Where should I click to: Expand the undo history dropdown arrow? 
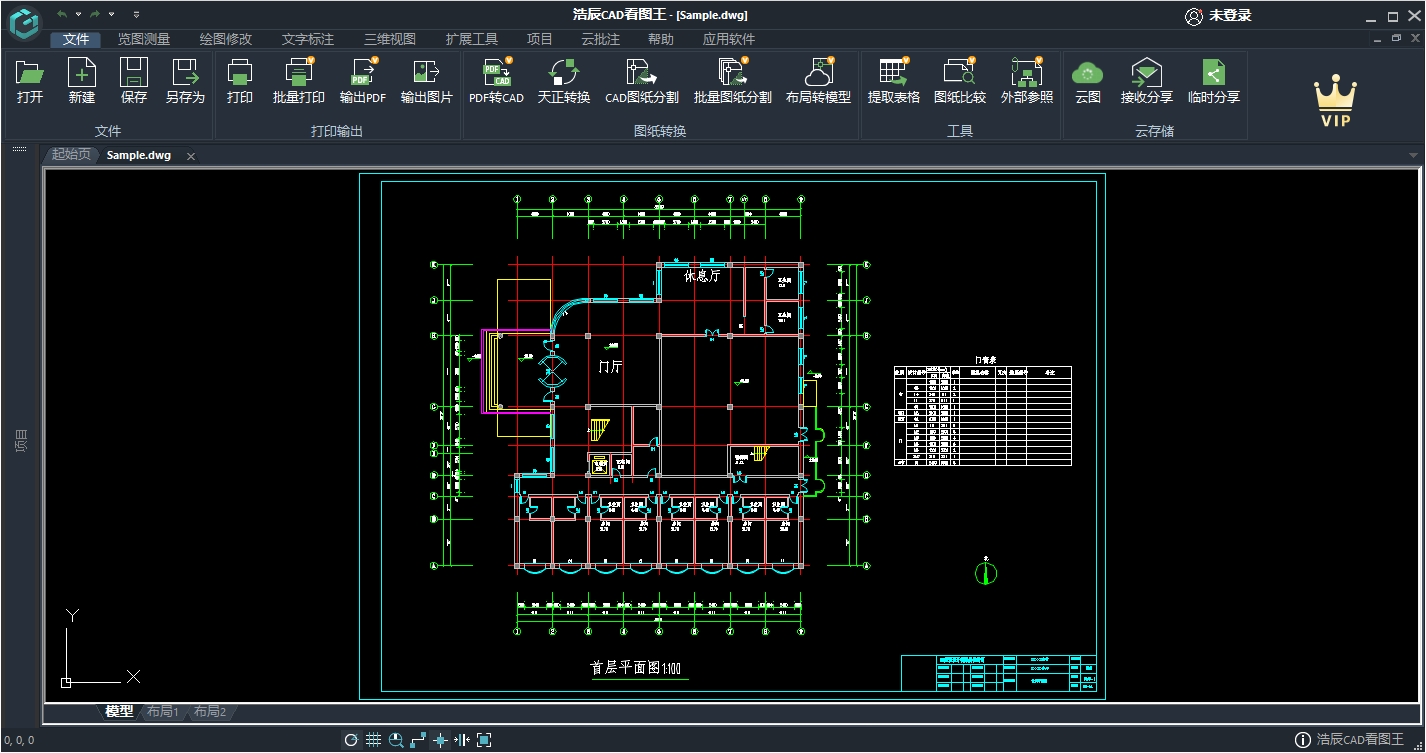[x=78, y=14]
